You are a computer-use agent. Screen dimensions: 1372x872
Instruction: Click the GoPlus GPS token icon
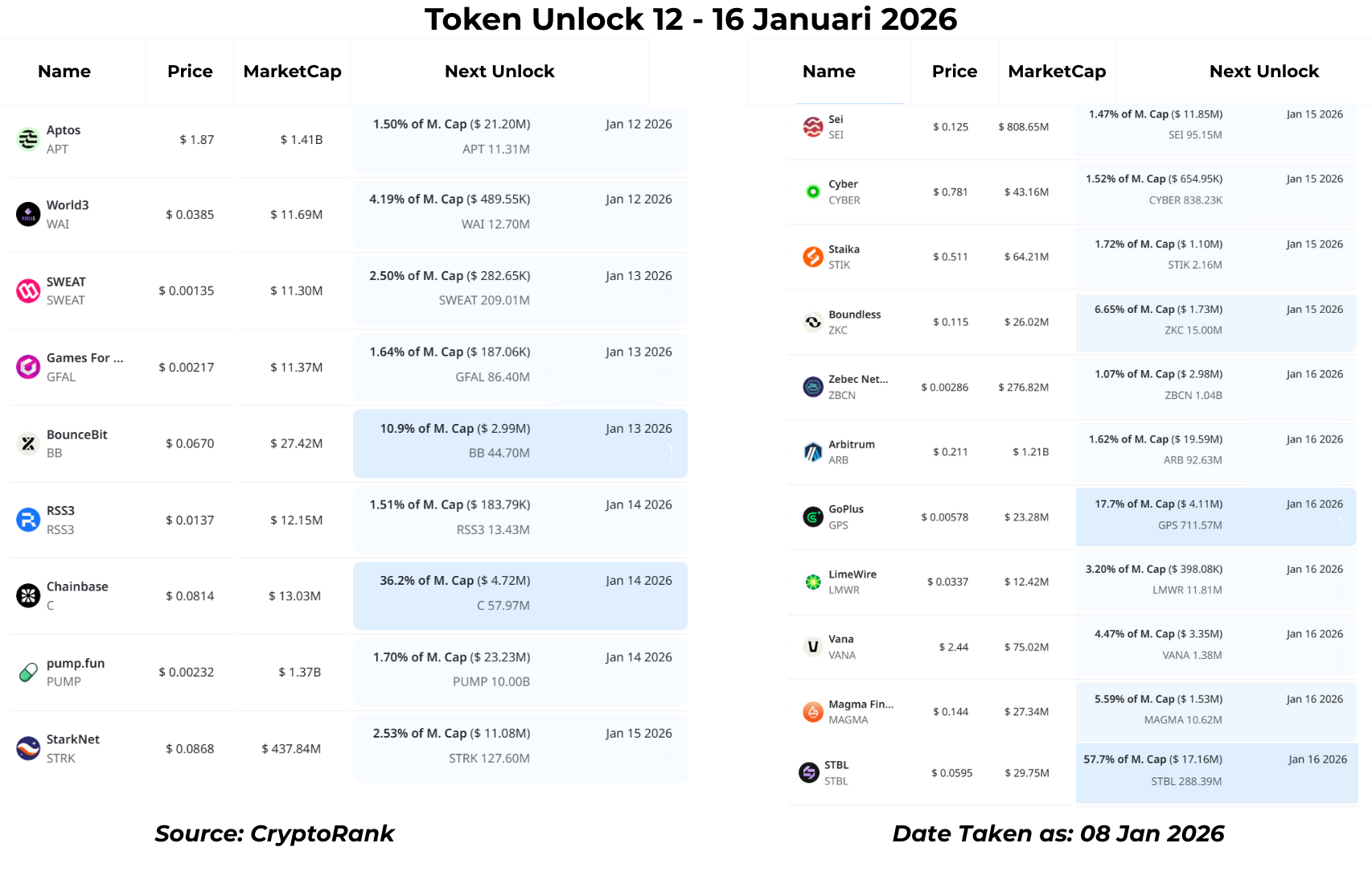pos(813,516)
